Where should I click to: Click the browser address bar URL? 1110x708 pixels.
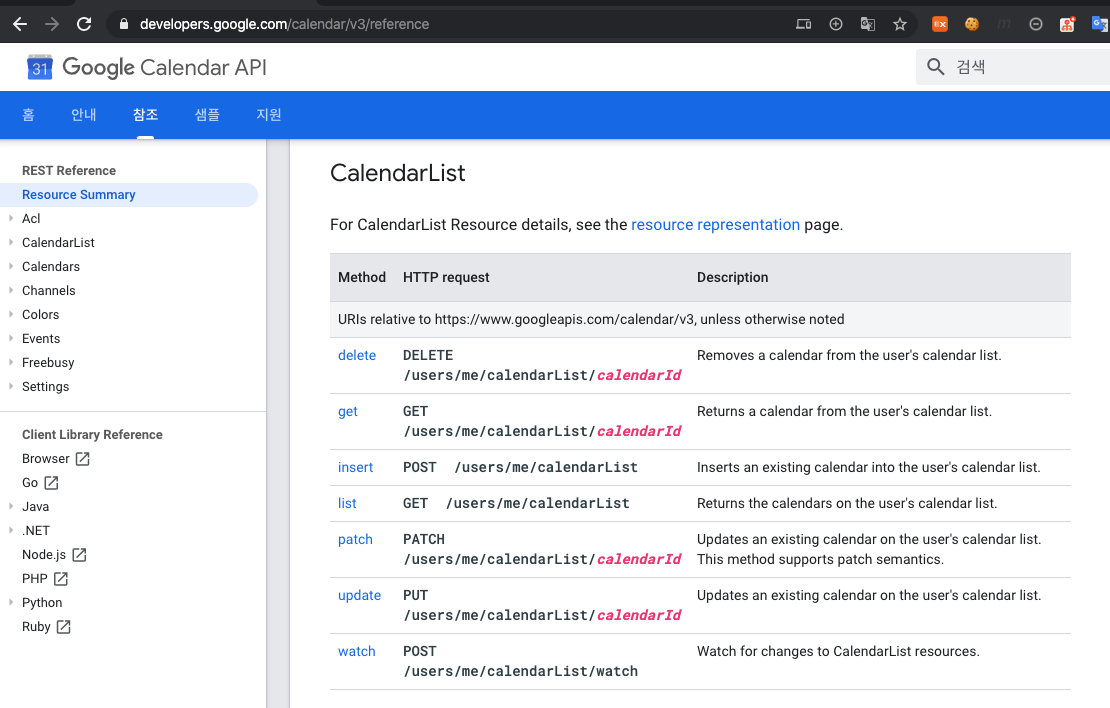(285, 24)
